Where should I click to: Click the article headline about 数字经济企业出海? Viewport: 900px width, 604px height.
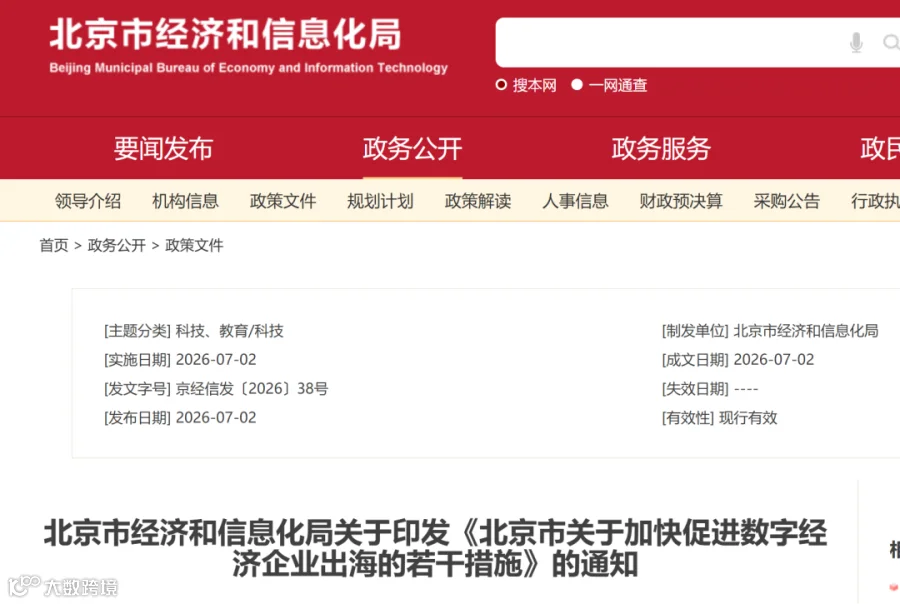(435, 548)
